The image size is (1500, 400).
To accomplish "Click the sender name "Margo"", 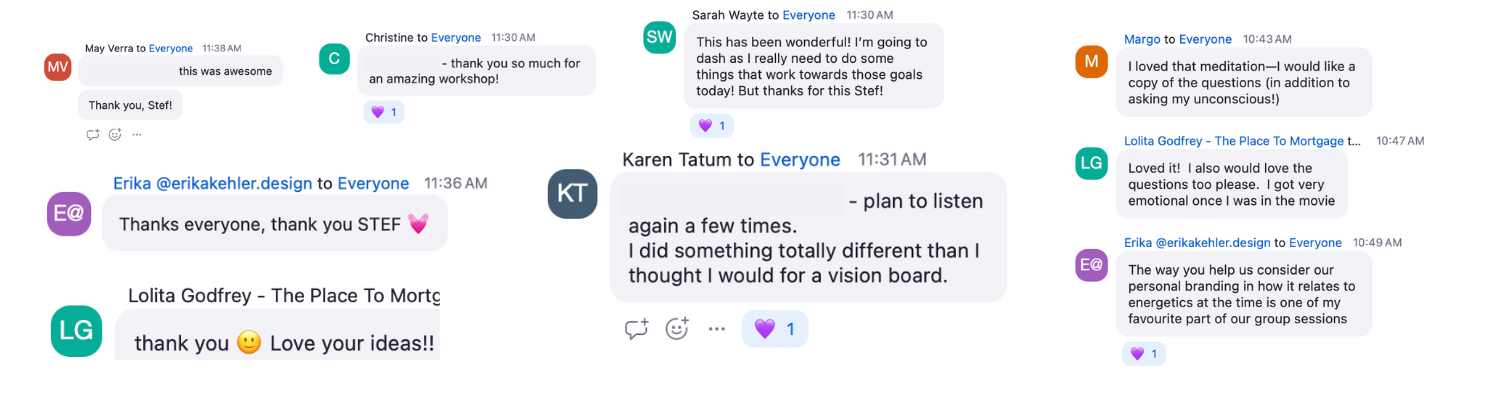I will point(1142,39).
